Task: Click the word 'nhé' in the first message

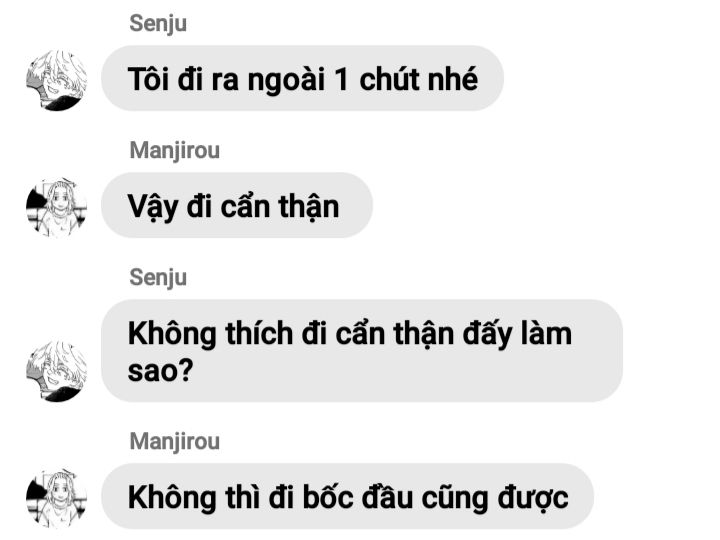Action: (453, 79)
